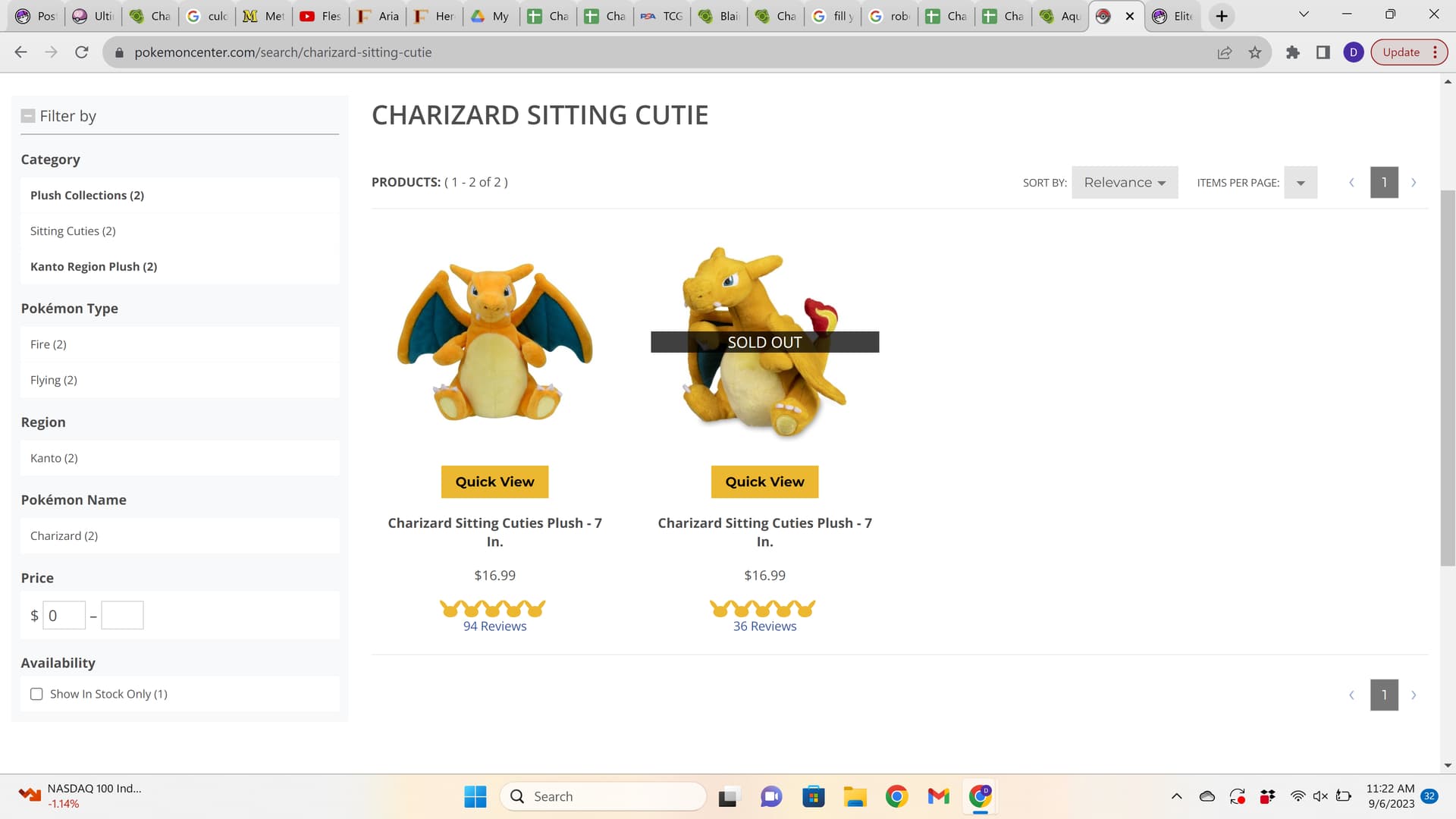Screen dimensions: 1456x819
Task: Toggle the browser side panel
Action: tap(1323, 52)
